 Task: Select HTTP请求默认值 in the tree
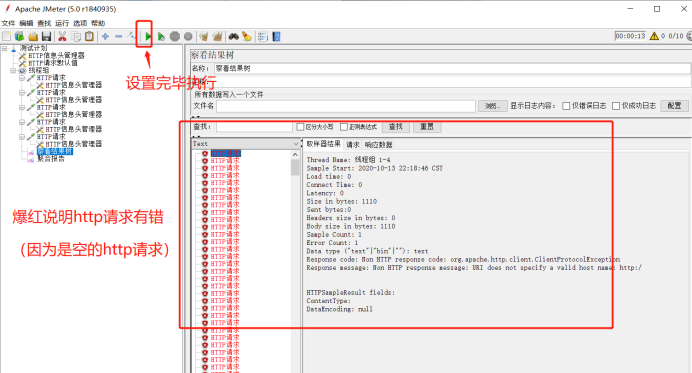(x=53, y=63)
